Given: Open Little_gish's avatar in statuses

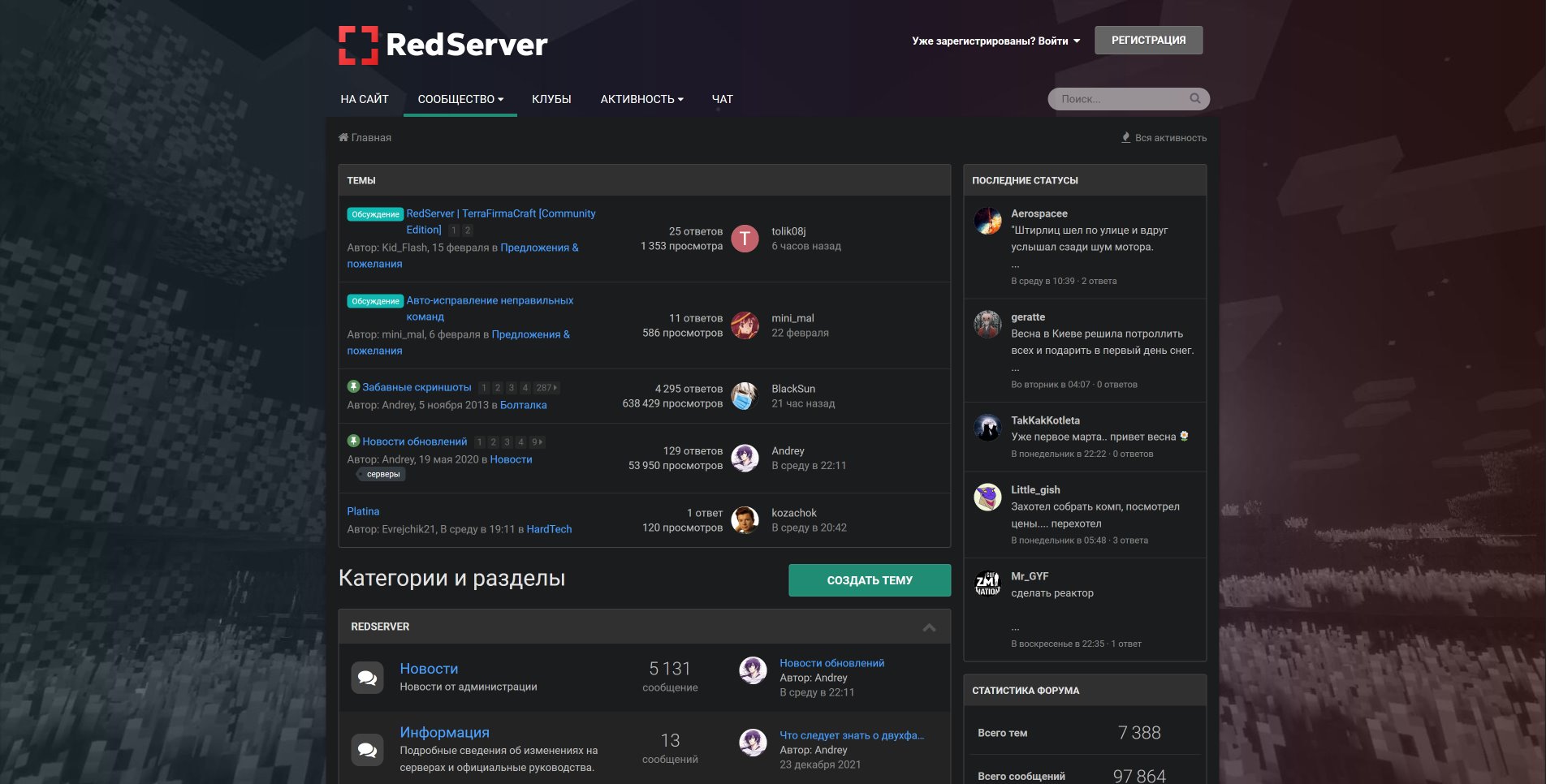Looking at the screenshot, I should click(987, 497).
